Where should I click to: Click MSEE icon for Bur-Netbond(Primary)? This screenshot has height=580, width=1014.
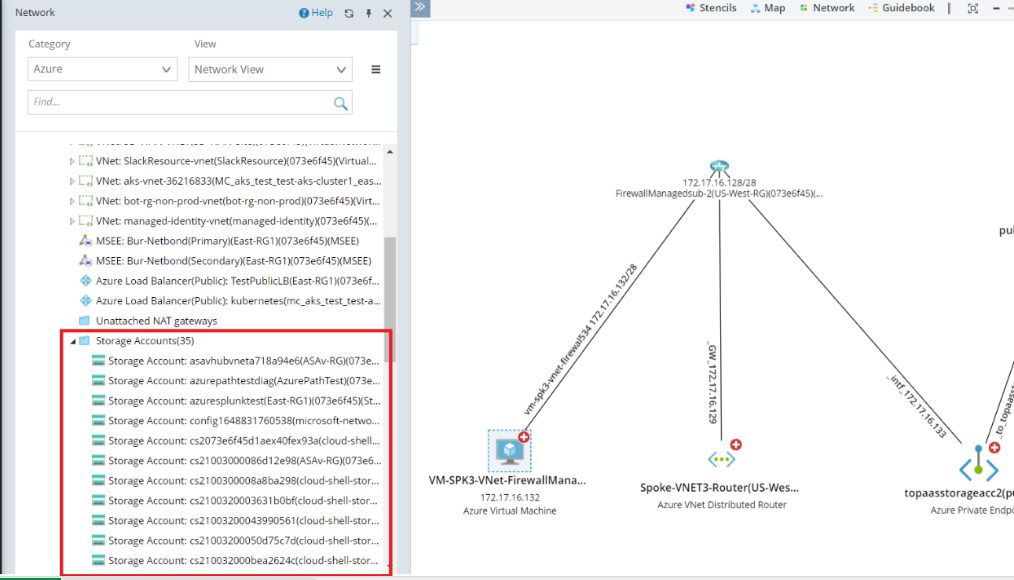coord(85,241)
